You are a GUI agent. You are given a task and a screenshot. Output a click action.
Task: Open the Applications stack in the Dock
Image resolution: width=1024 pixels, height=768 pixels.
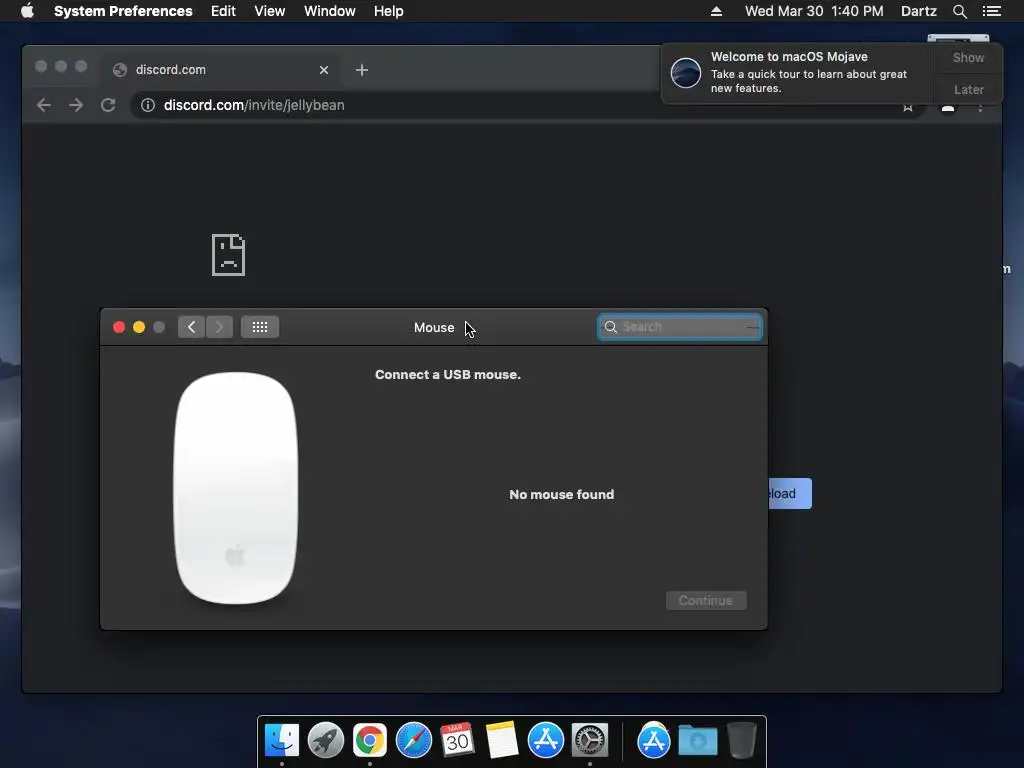[x=653, y=740]
